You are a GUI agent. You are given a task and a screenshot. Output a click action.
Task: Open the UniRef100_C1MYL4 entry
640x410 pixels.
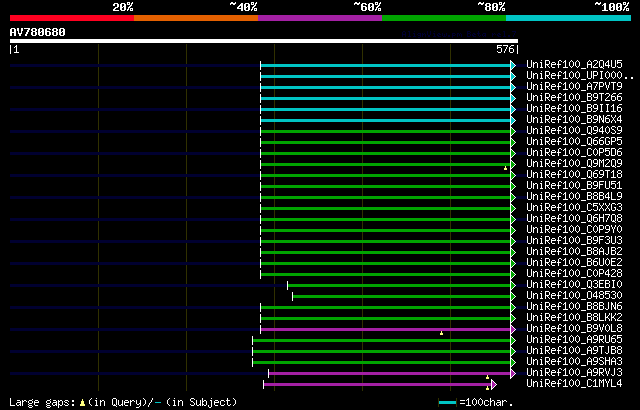pyautogui.click(x=574, y=383)
